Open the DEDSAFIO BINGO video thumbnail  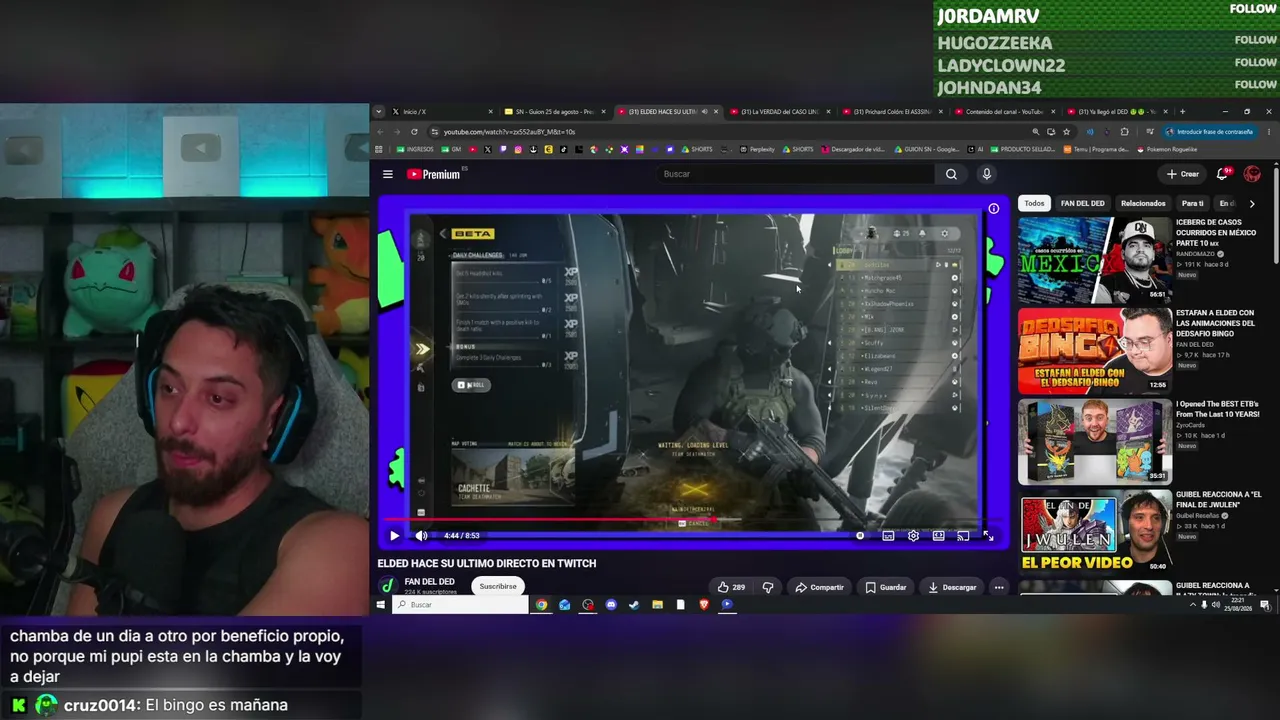[1095, 350]
